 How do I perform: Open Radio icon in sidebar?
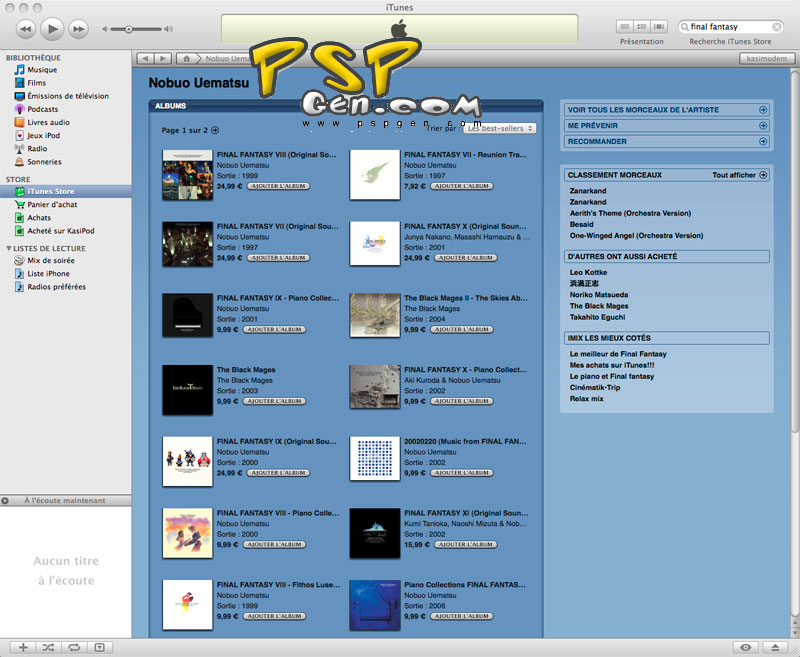(x=19, y=148)
